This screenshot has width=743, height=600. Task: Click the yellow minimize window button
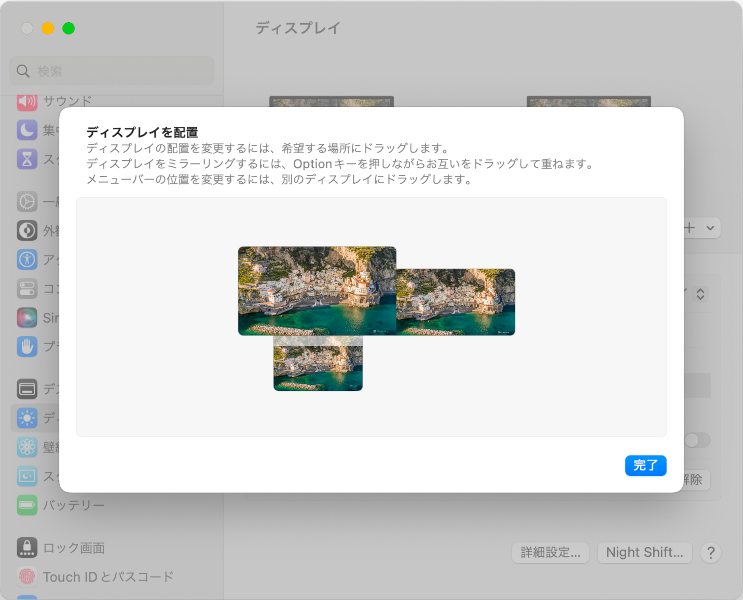click(48, 28)
